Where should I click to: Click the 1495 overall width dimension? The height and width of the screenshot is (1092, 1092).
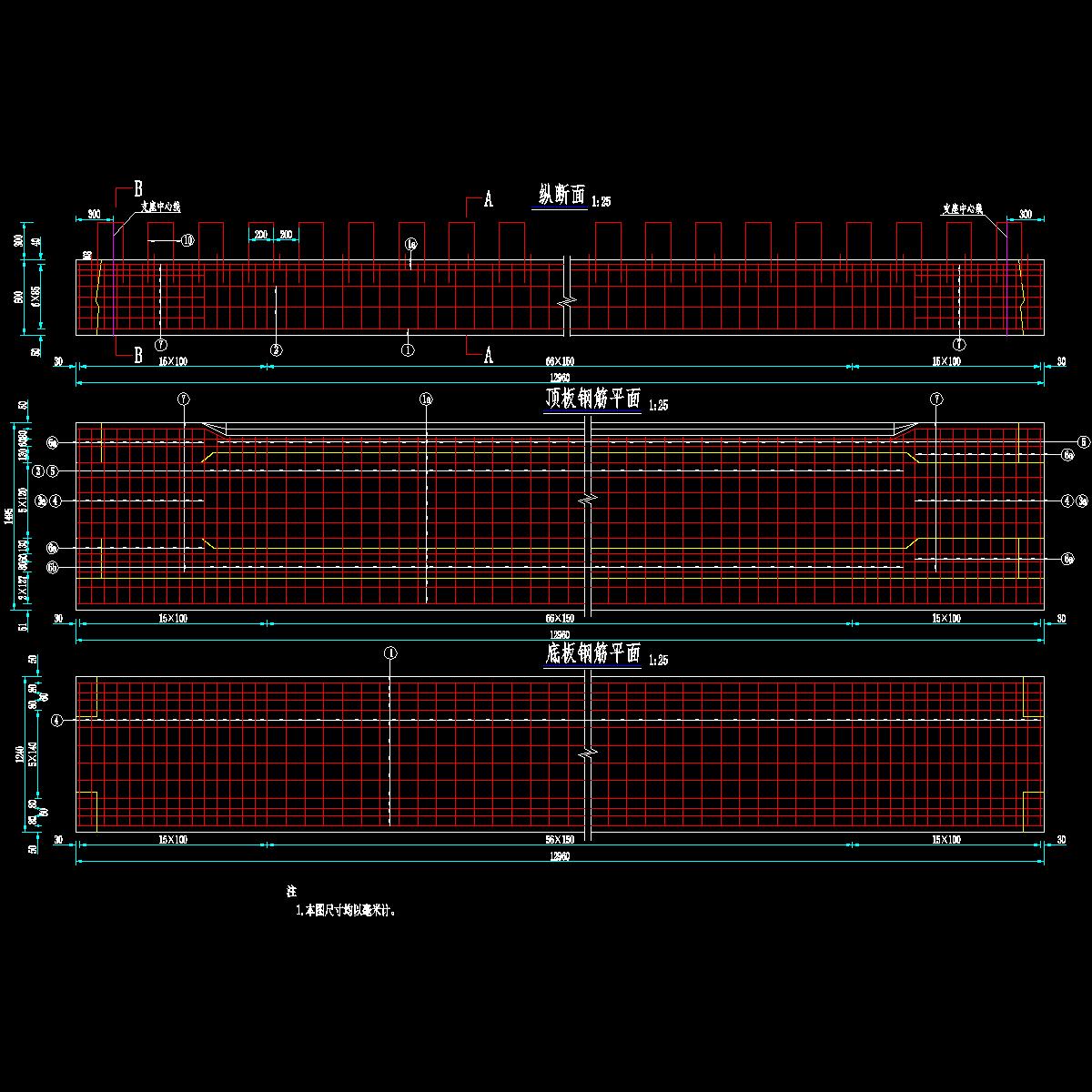pyautogui.click(x=9, y=516)
